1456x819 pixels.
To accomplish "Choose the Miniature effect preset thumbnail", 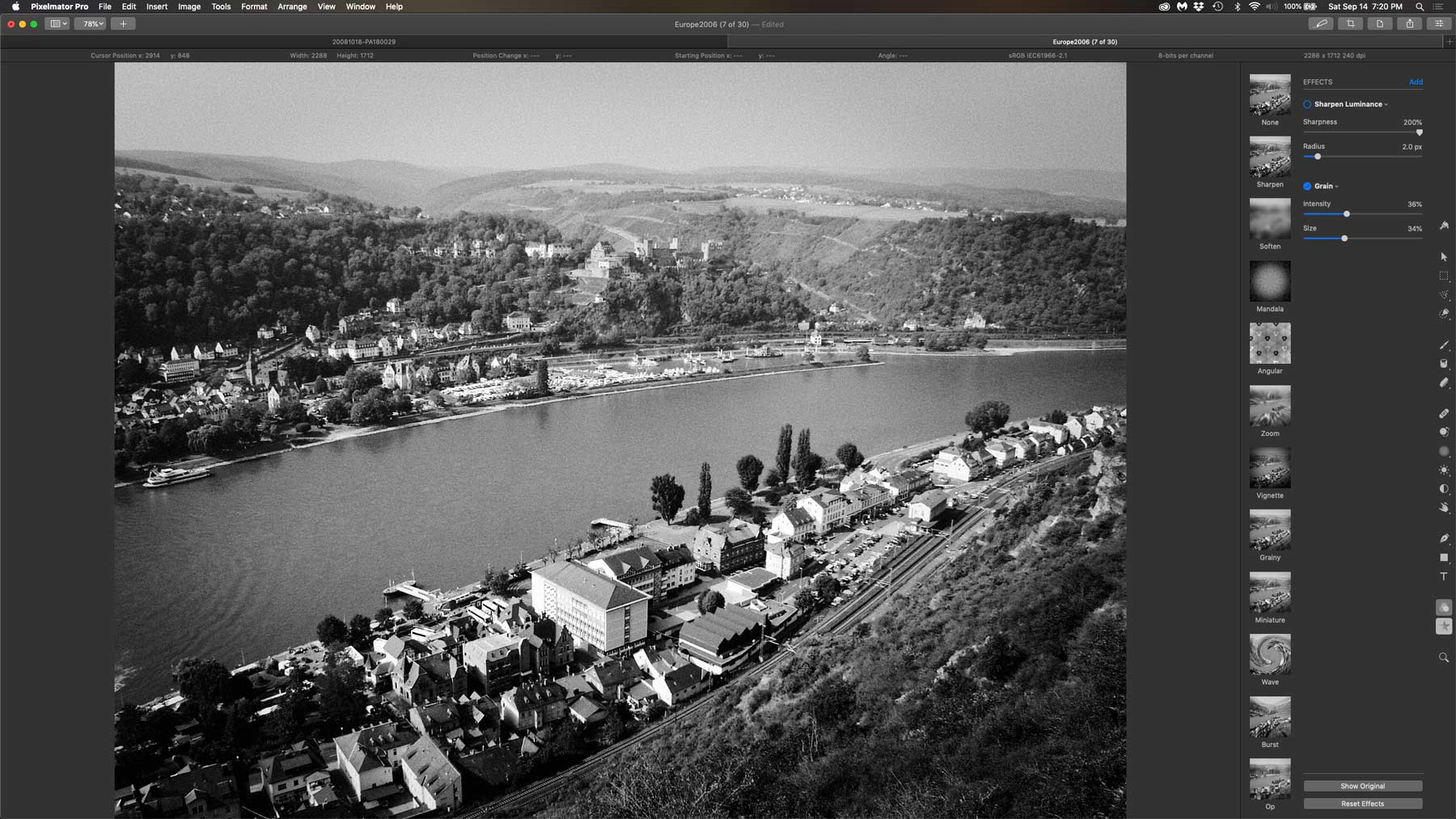I will point(1270,593).
